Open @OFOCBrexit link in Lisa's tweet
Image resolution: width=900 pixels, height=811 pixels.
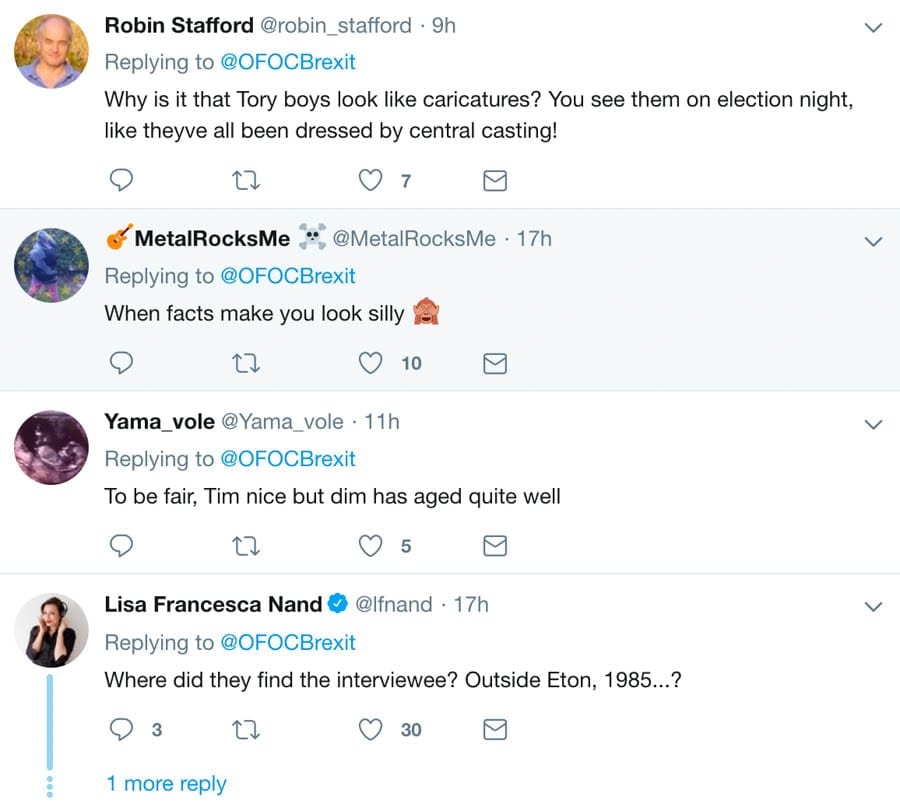pyautogui.click(x=288, y=642)
